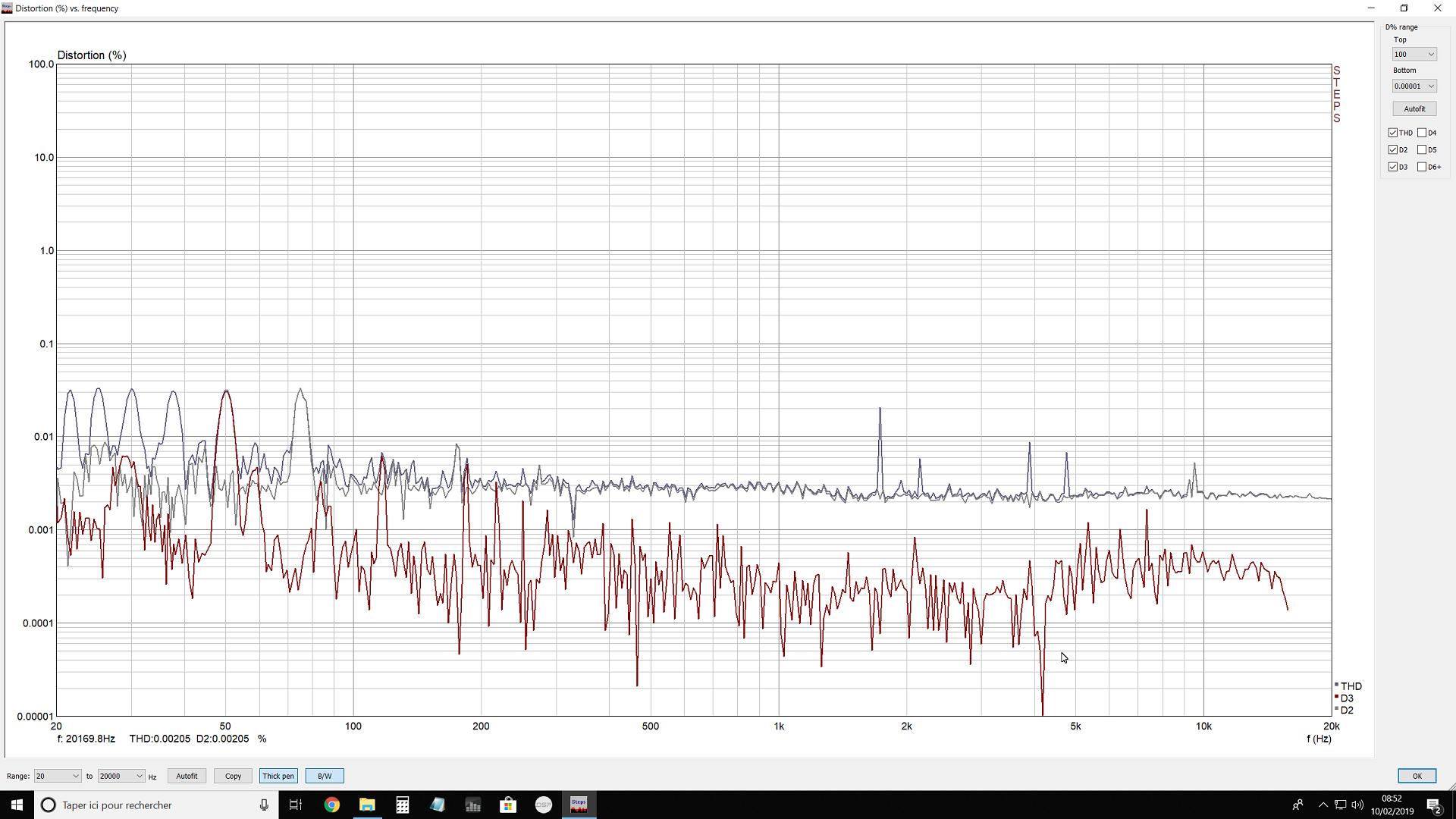Image resolution: width=1456 pixels, height=819 pixels.
Task: Uncheck the D2 harmonic checkbox
Action: tap(1393, 149)
